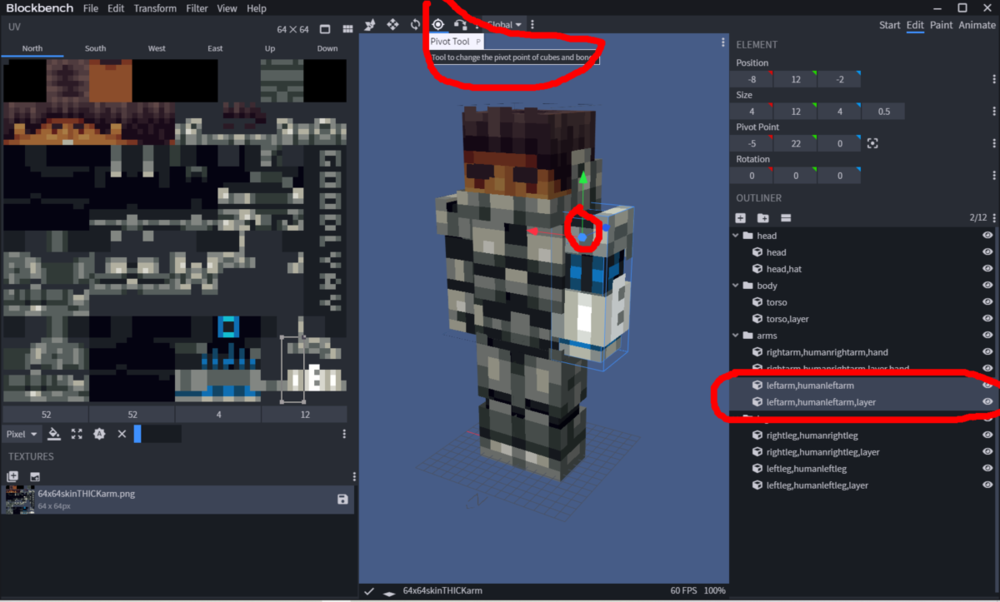1000x602 pixels.
Task: Click the Size inflate field 0.5
Action: pyautogui.click(x=884, y=111)
